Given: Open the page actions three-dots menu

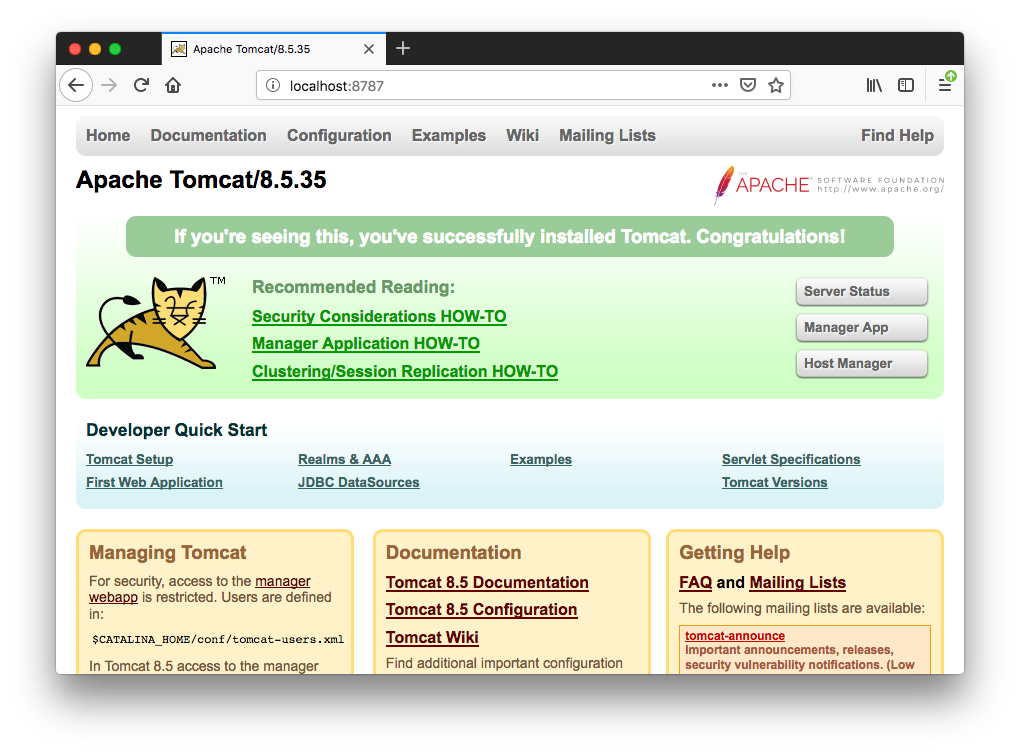Looking at the screenshot, I should pos(719,85).
